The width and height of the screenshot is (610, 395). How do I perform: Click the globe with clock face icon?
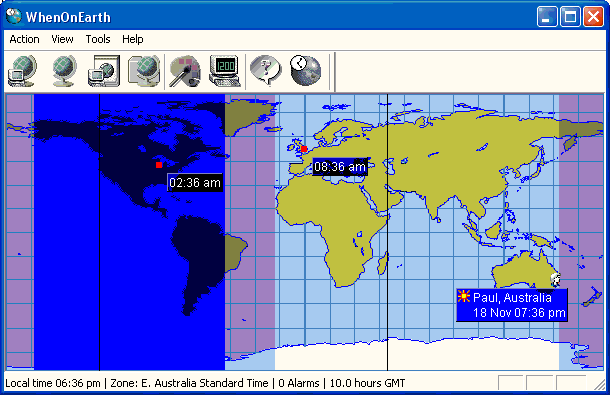pyautogui.click(x=306, y=71)
